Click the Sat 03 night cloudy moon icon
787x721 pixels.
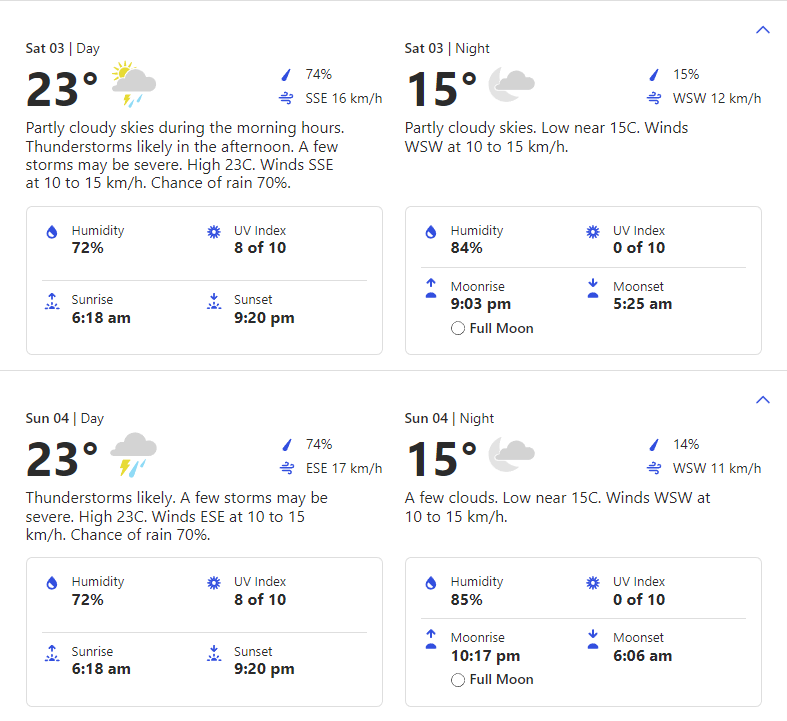pyautogui.click(x=511, y=84)
